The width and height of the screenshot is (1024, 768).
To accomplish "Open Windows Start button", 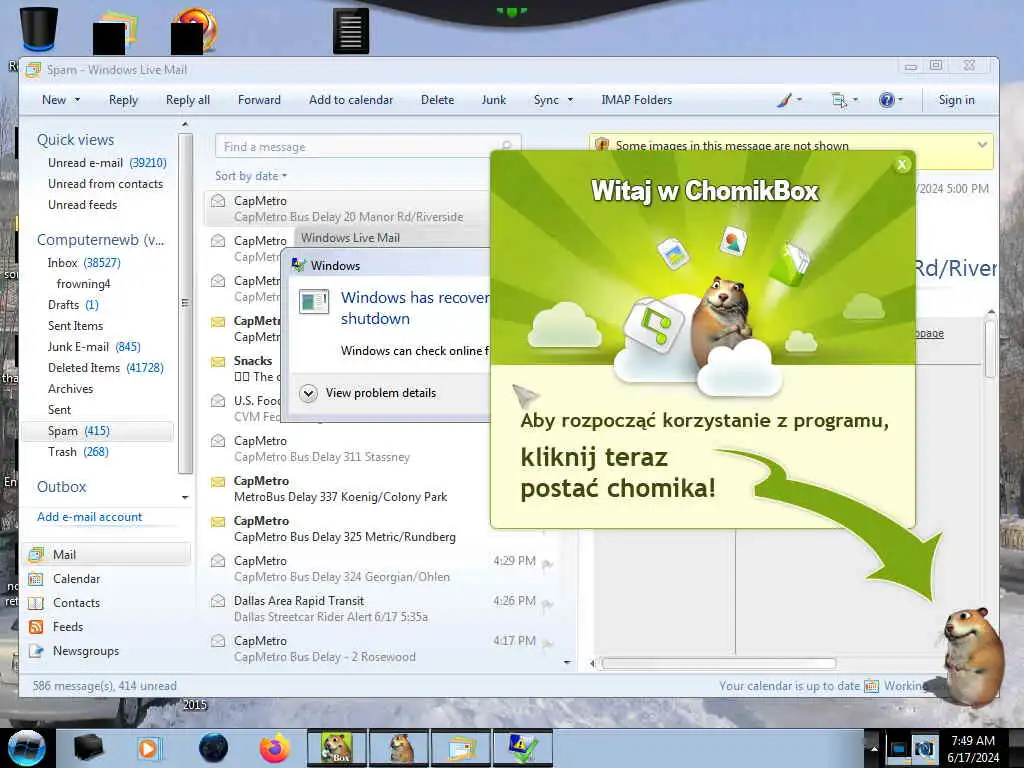I will point(26,748).
